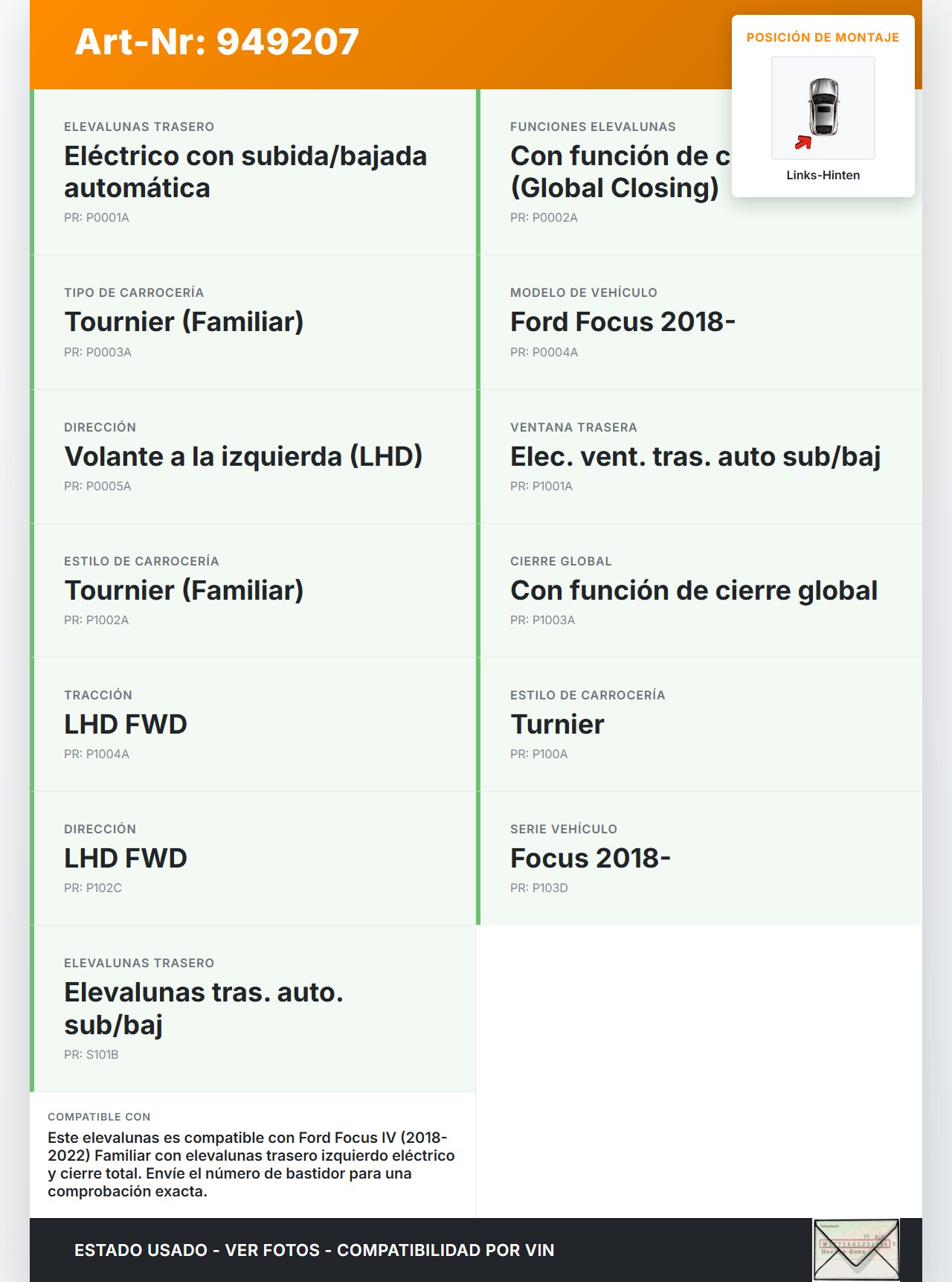Click the red arrow beside the car
Viewport: 952px width, 1282px height.
[x=803, y=142]
